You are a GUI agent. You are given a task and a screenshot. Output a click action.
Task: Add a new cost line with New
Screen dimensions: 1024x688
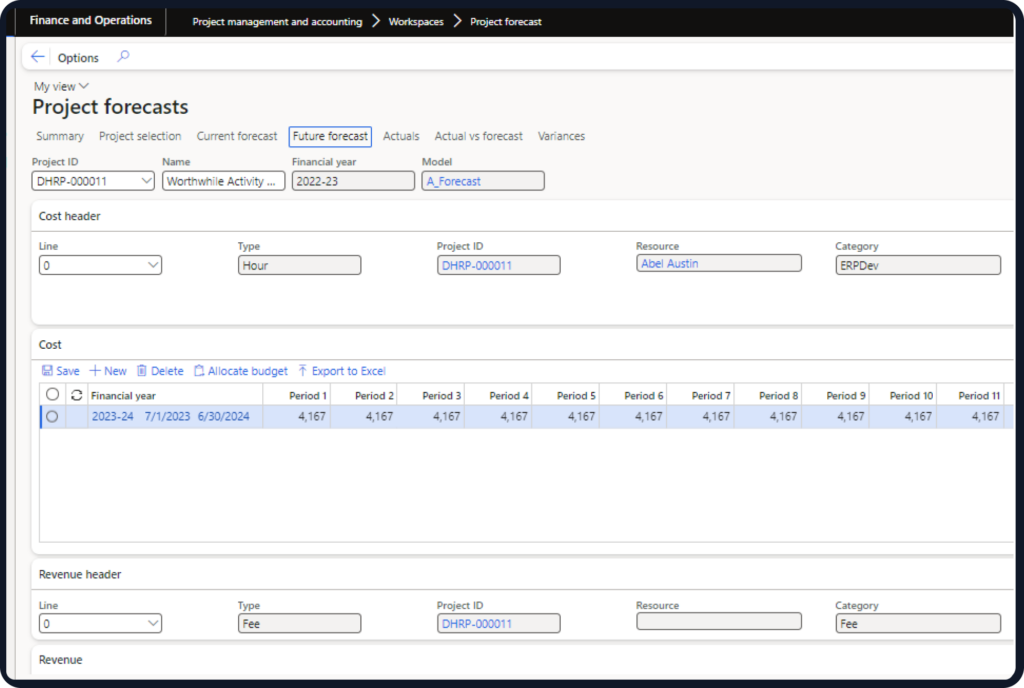[x=108, y=371]
